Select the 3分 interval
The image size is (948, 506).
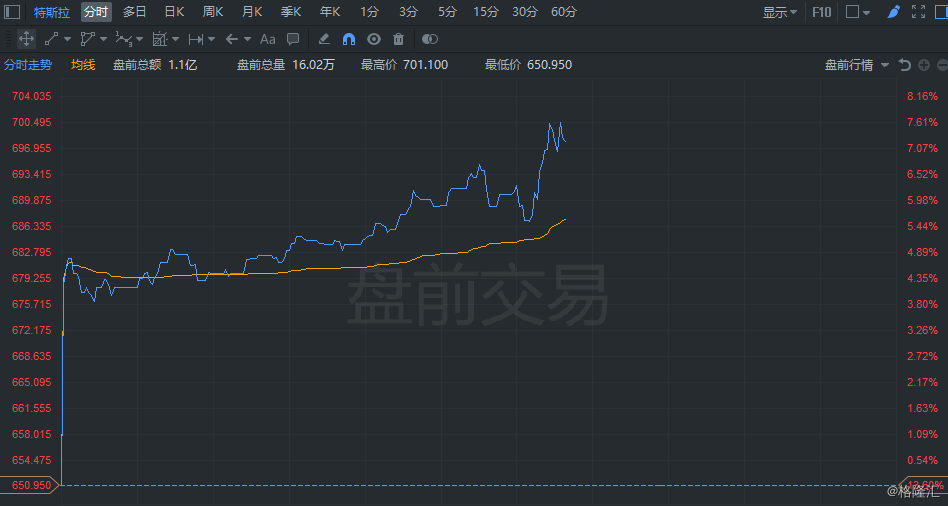408,11
